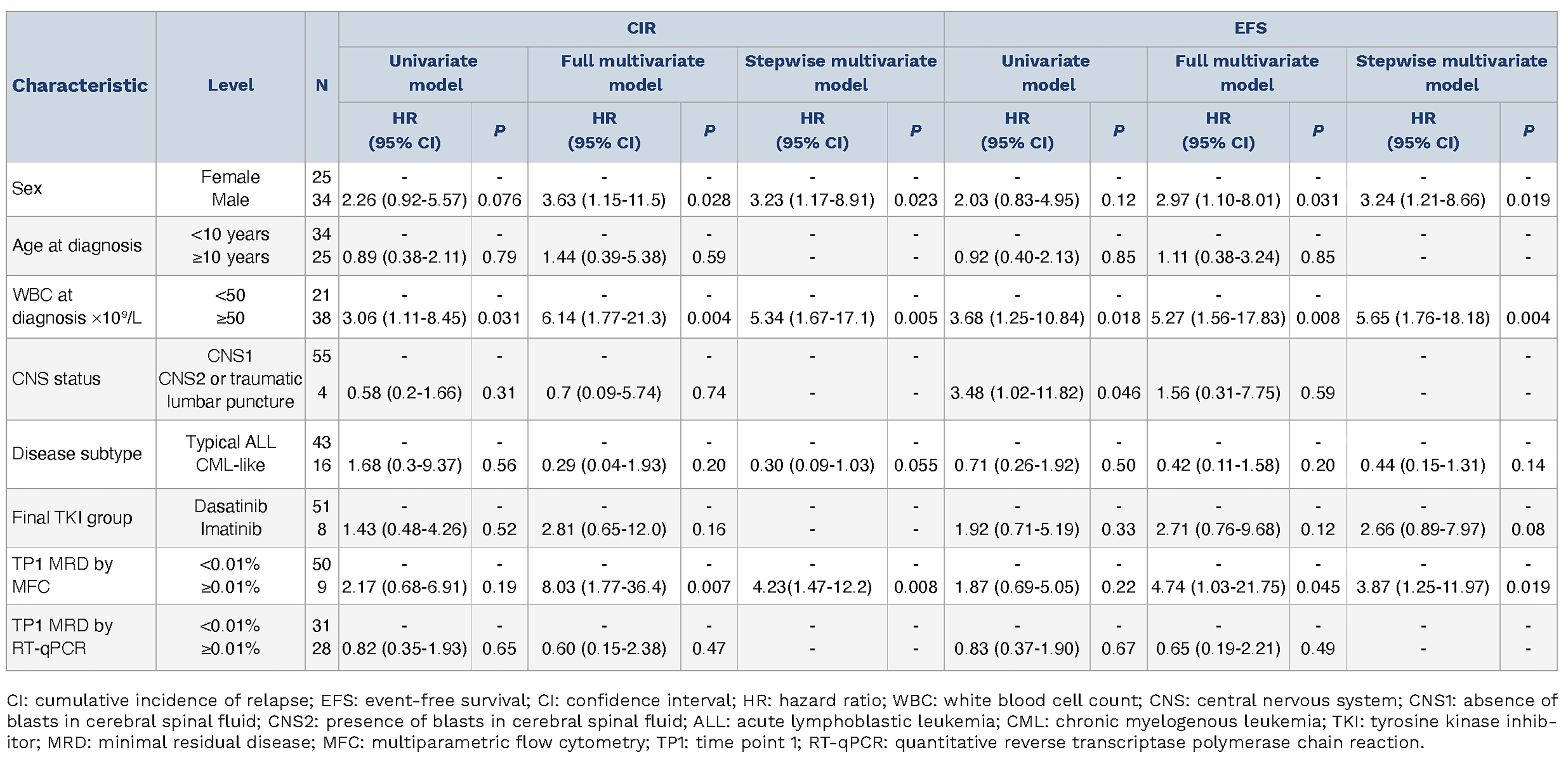Click the CML-like level cell
This screenshot has height=757, width=1568.
[x=230, y=465]
